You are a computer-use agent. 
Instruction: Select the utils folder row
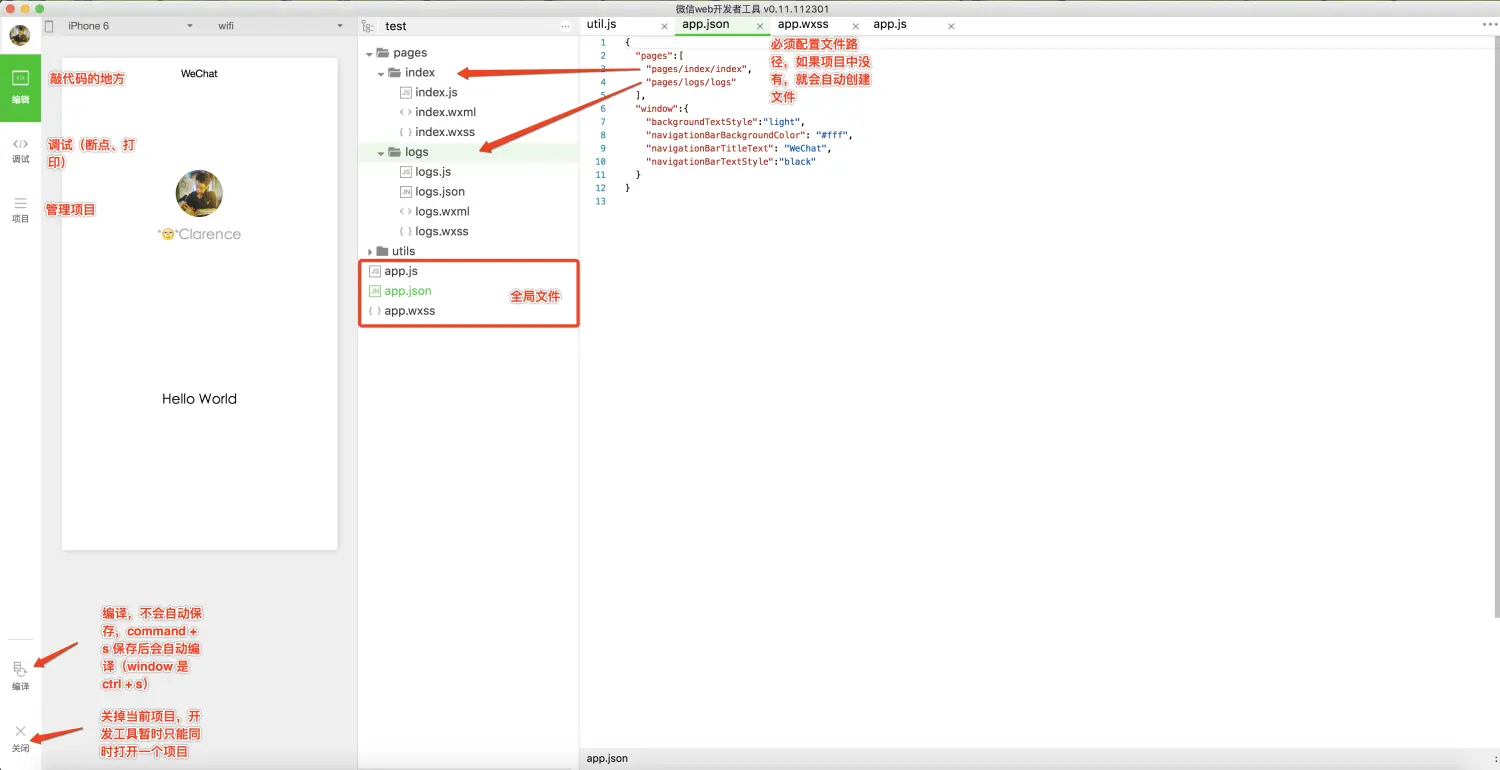[x=468, y=251]
